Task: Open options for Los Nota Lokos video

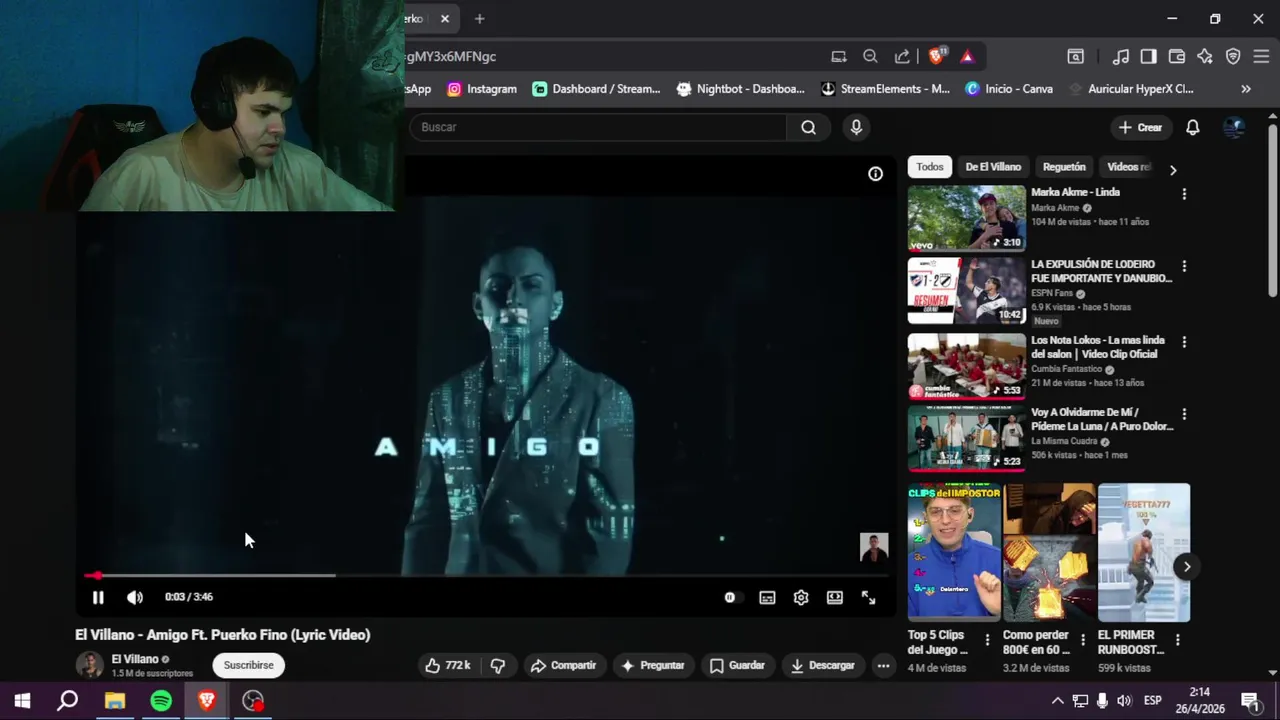Action: pos(1184,342)
